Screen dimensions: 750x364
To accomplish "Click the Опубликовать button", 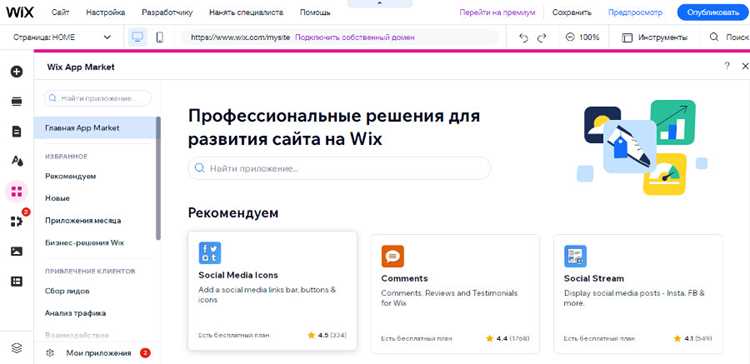I will (x=713, y=12).
